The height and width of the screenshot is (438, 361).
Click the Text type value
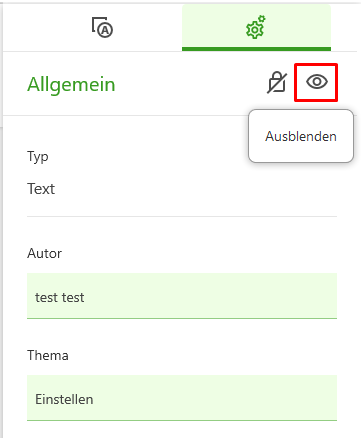pos(41,189)
